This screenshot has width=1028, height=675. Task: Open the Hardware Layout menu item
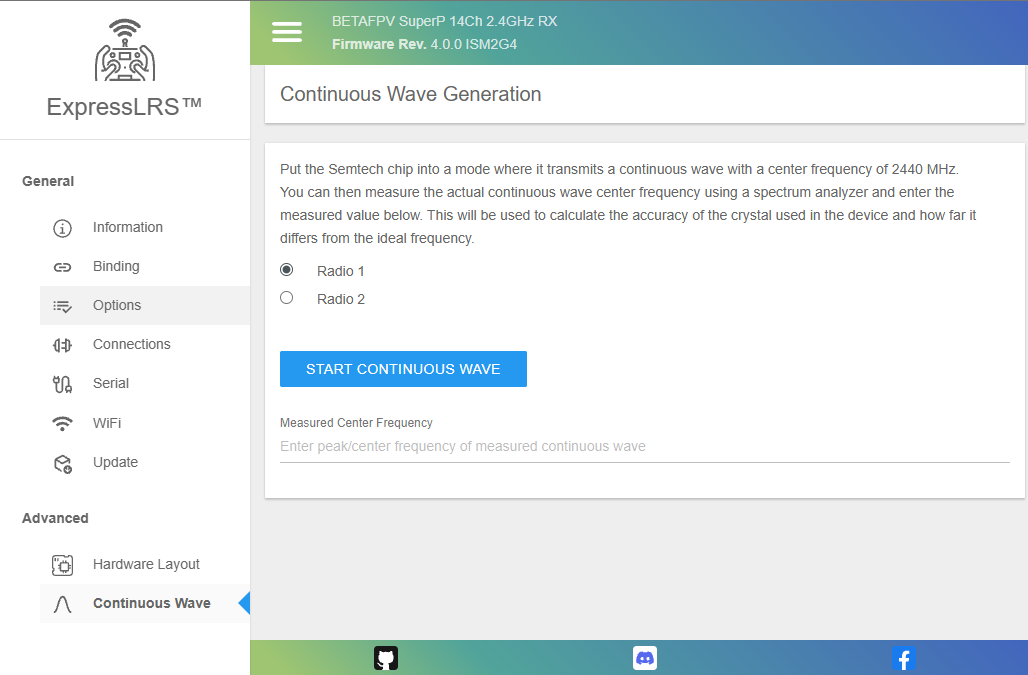click(146, 564)
